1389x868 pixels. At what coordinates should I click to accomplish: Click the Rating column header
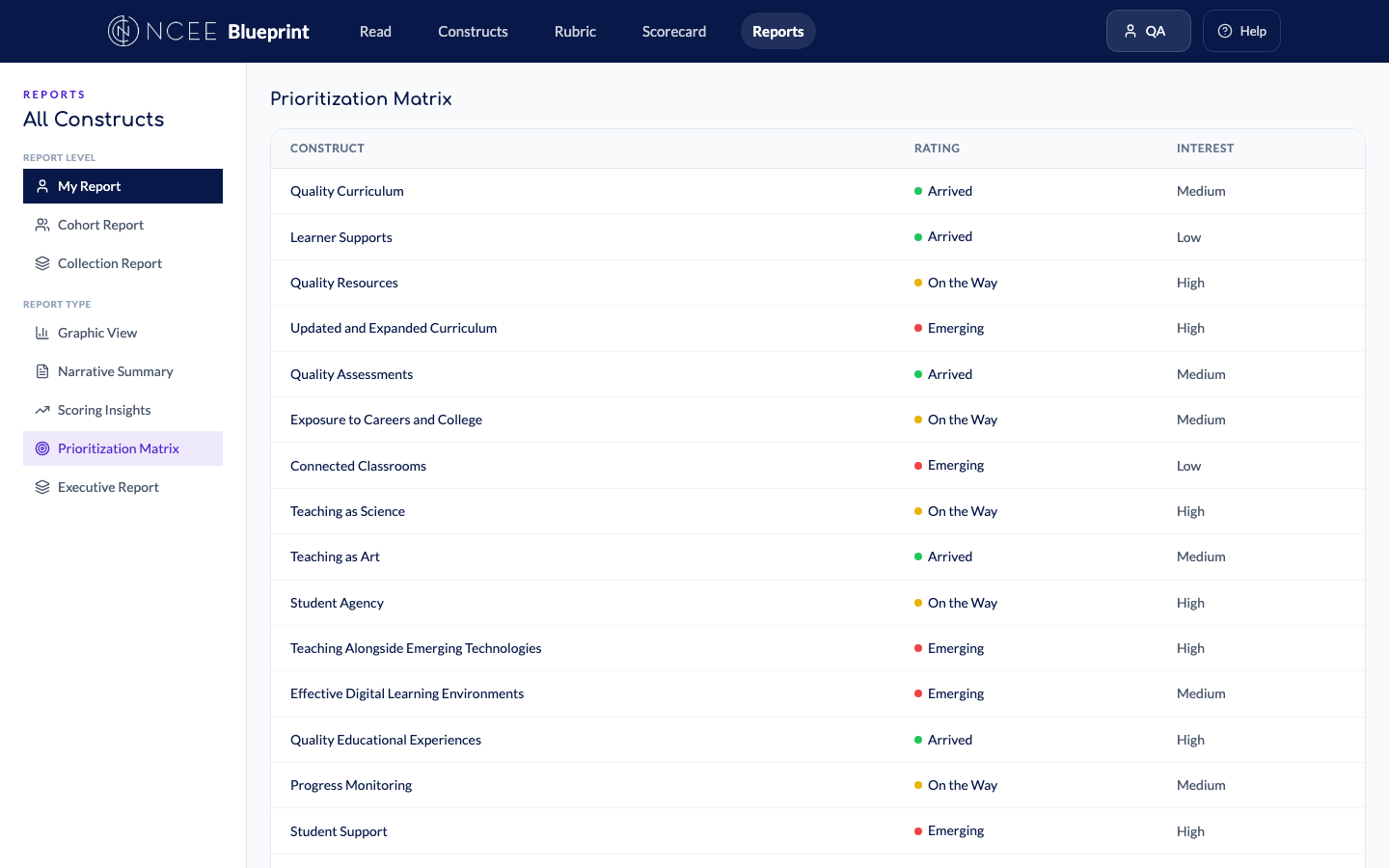click(937, 149)
